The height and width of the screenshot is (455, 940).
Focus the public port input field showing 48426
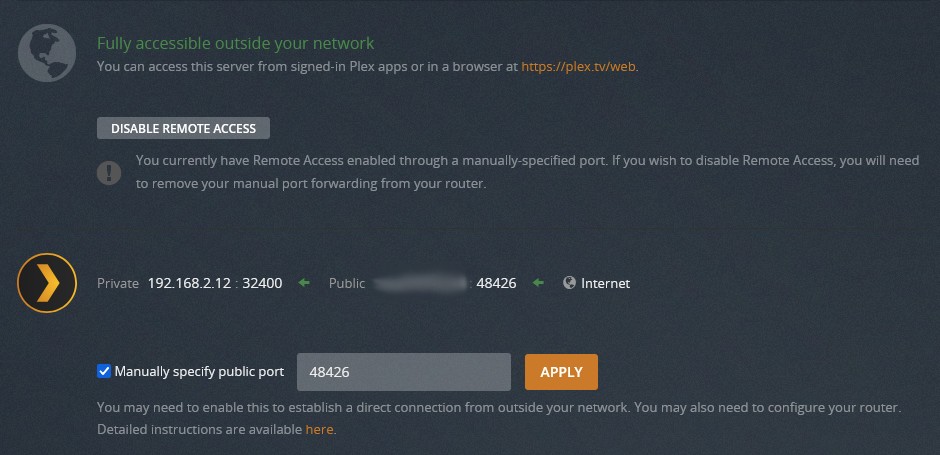pyautogui.click(x=404, y=372)
